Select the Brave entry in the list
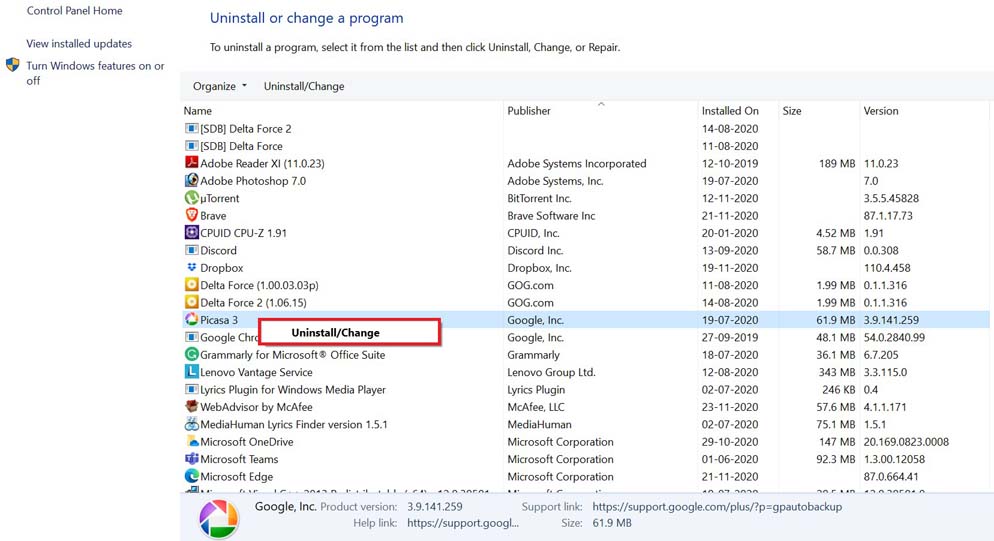Image resolution: width=994 pixels, height=541 pixels. (x=213, y=216)
